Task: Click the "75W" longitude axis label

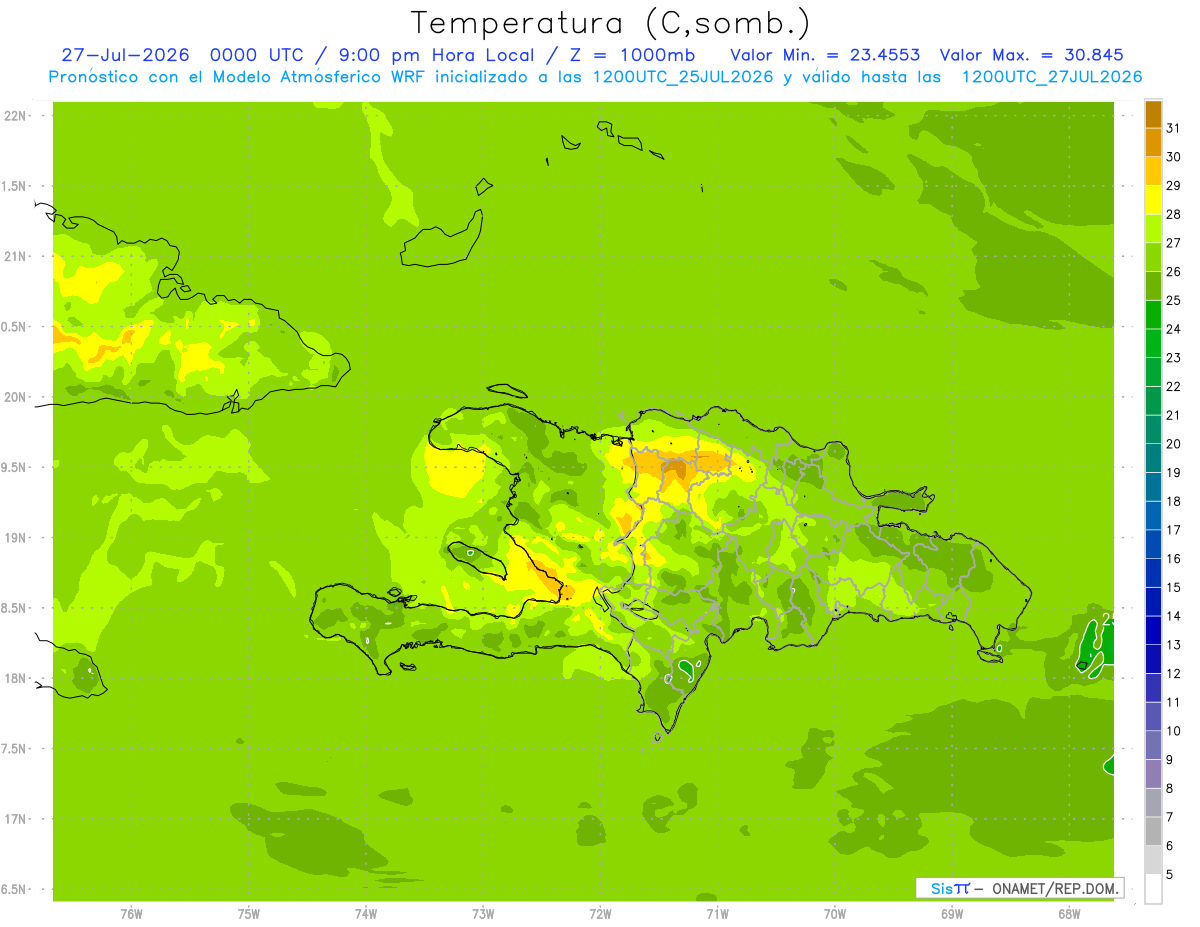Action: coord(249,914)
